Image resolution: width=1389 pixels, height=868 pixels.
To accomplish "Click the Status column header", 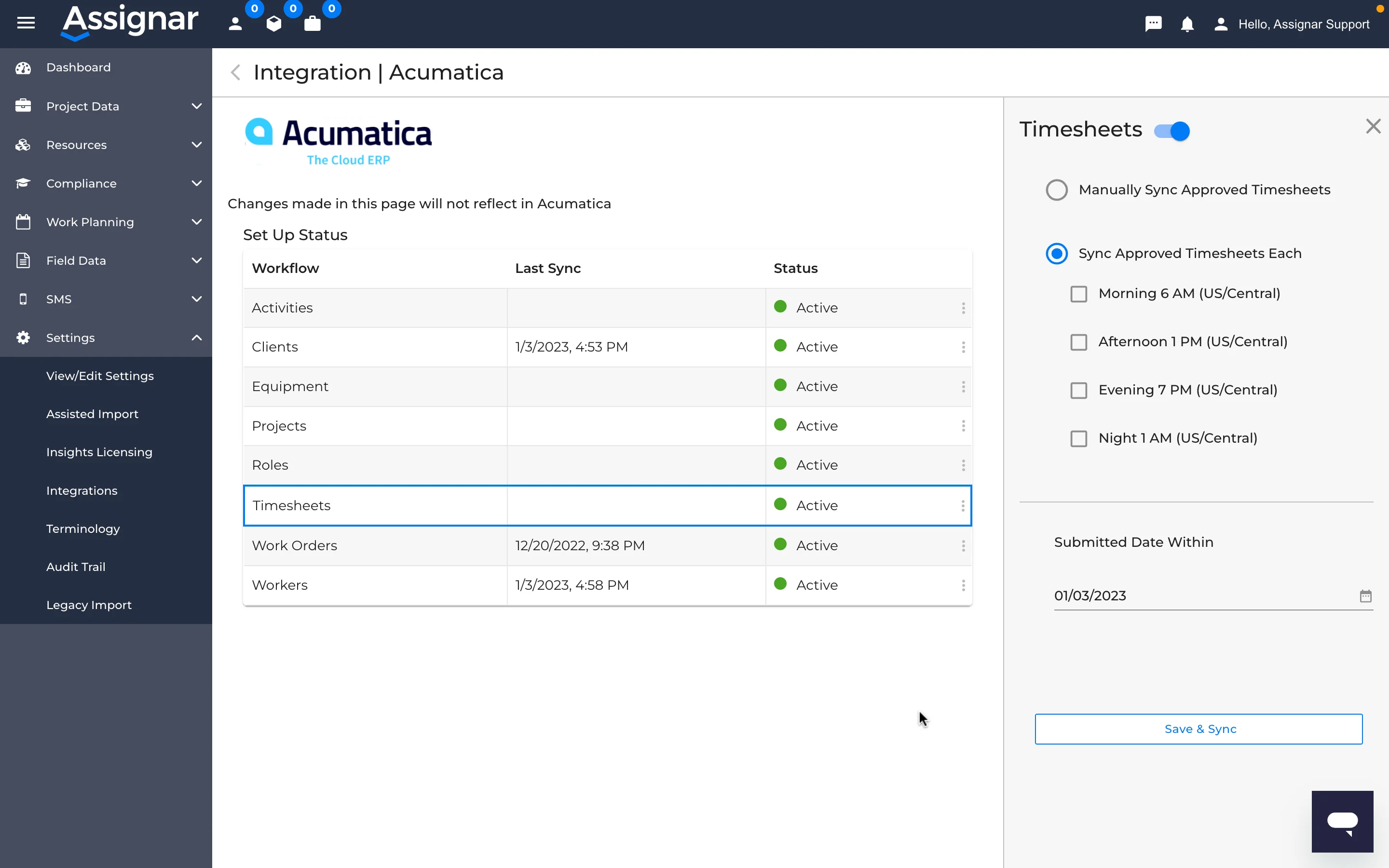I will point(795,269).
